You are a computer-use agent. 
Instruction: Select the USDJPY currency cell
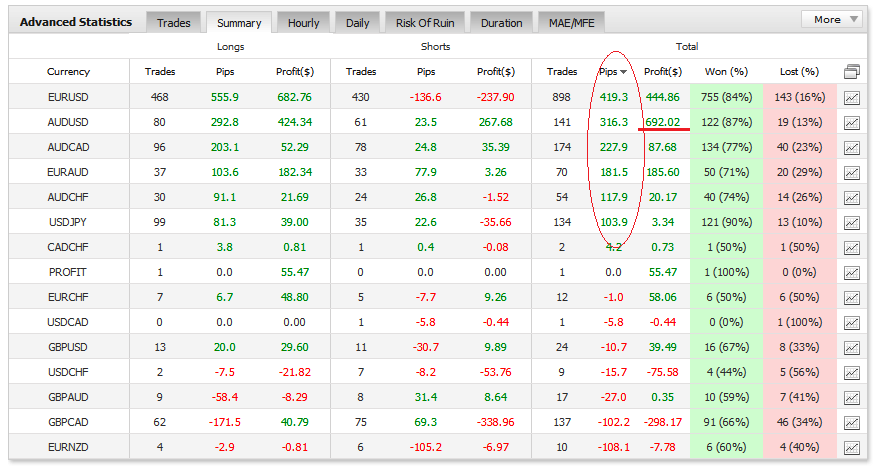tap(68, 222)
